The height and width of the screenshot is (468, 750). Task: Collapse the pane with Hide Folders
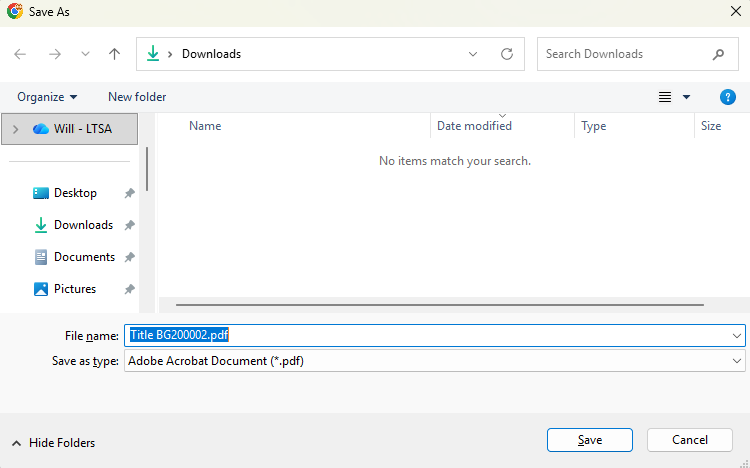tap(53, 443)
